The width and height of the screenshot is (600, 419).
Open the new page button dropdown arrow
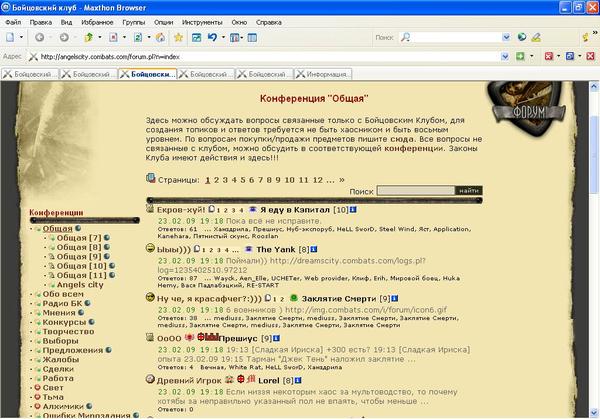(21, 37)
